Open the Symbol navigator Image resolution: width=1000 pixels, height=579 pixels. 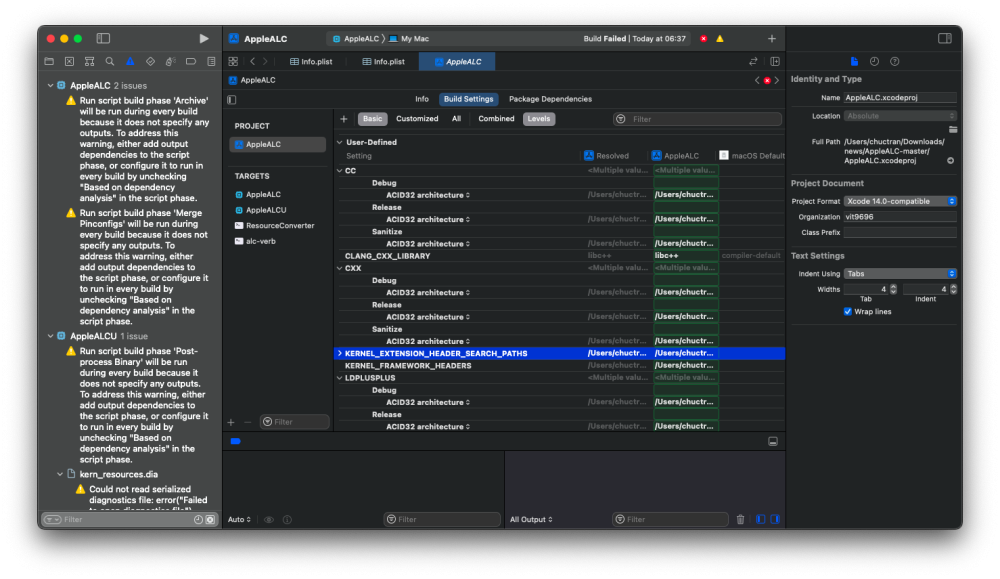point(89,62)
